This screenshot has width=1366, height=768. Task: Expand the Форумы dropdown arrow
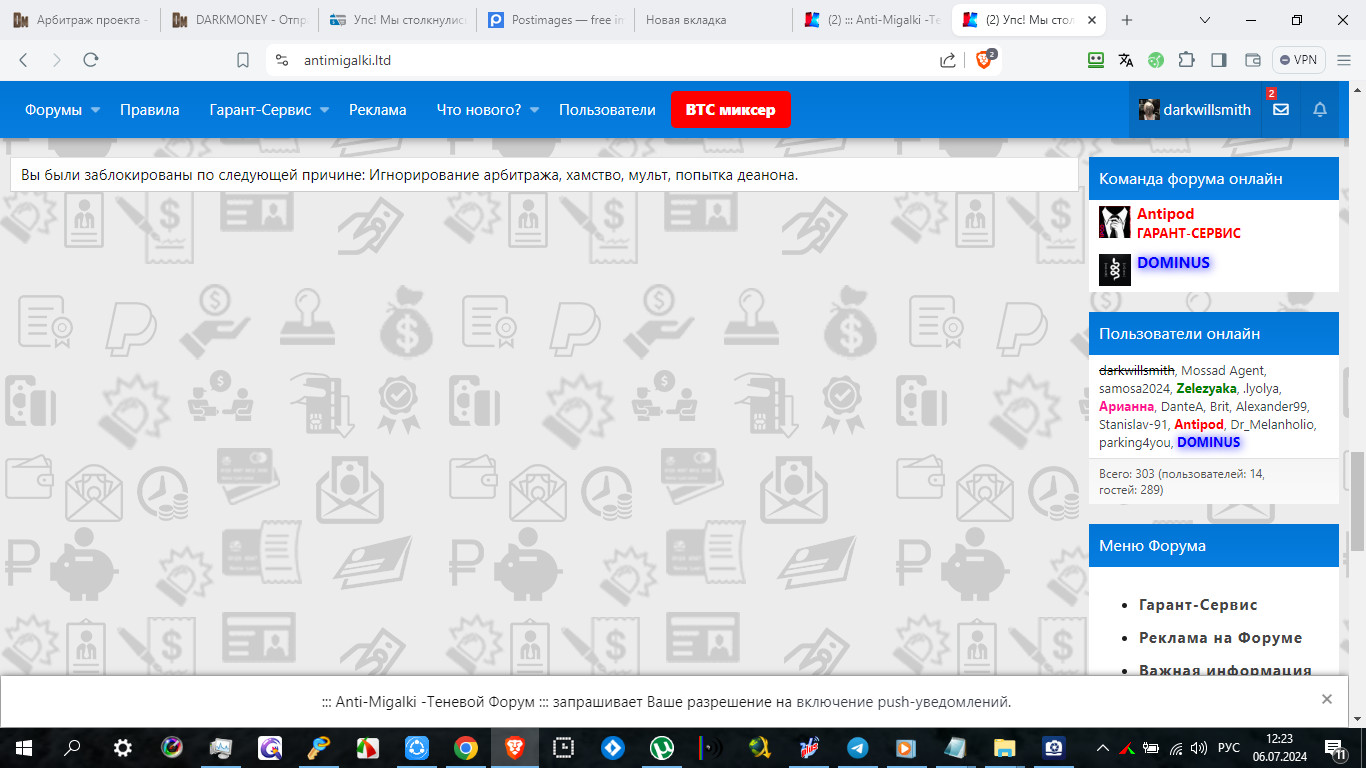pyautogui.click(x=96, y=110)
